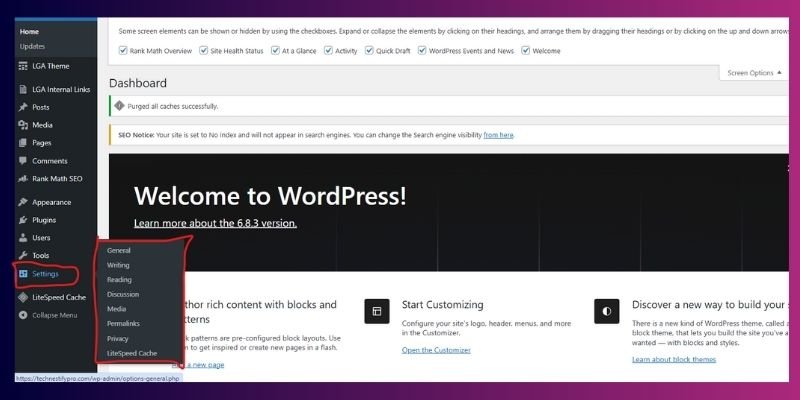Viewport: 800px width, 400px height.
Task: Click the block theme half-circle icon
Action: pyautogui.click(x=607, y=311)
